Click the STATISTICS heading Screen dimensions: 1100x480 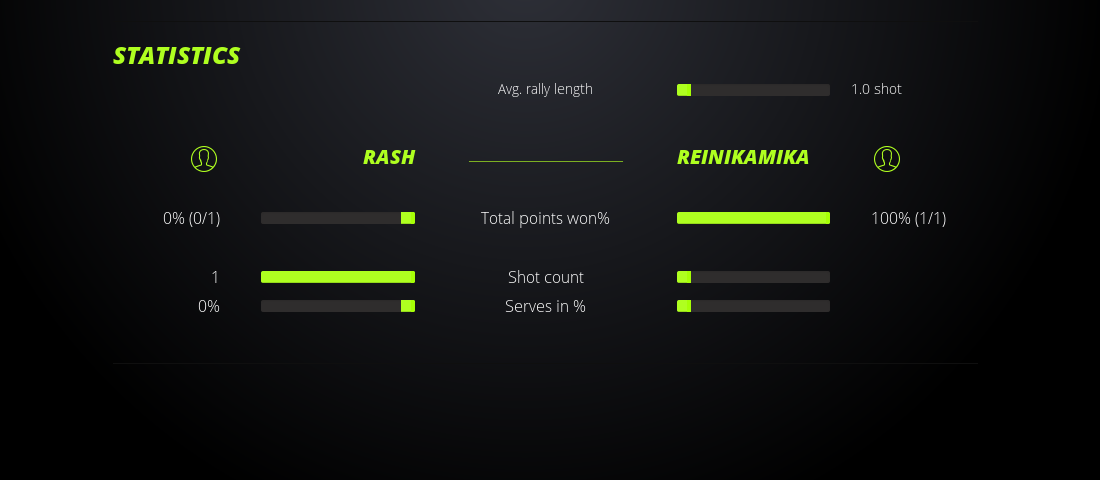coord(177,56)
